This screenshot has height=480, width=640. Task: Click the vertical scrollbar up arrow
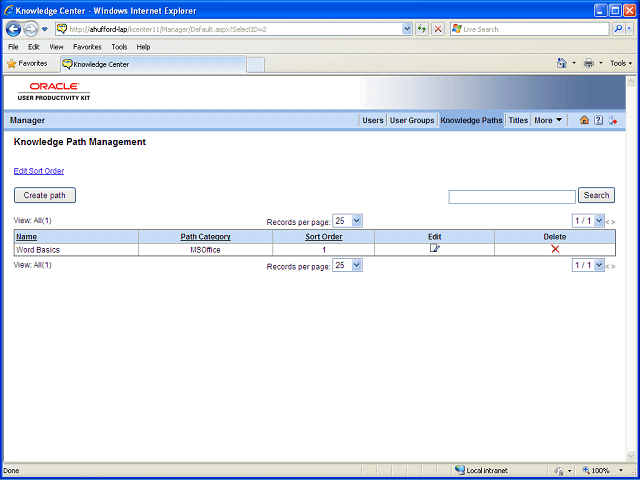(x=630, y=81)
